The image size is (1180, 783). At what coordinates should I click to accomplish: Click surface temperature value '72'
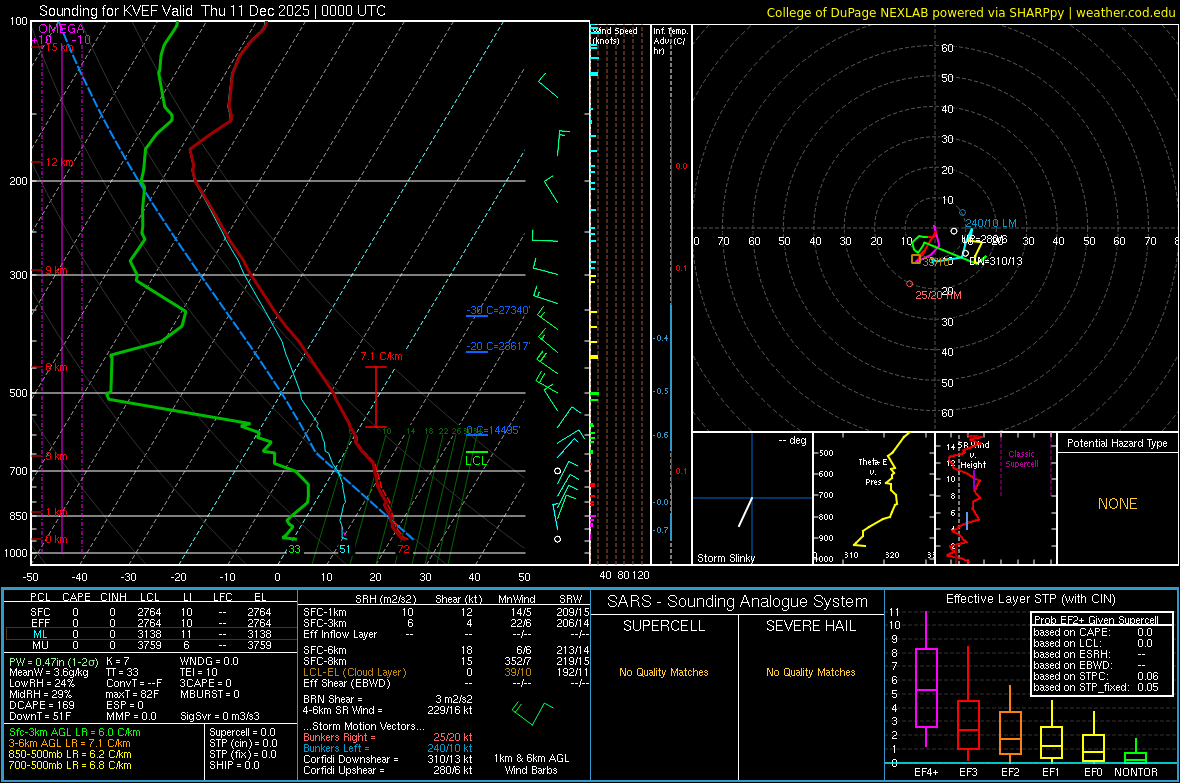[x=403, y=549]
